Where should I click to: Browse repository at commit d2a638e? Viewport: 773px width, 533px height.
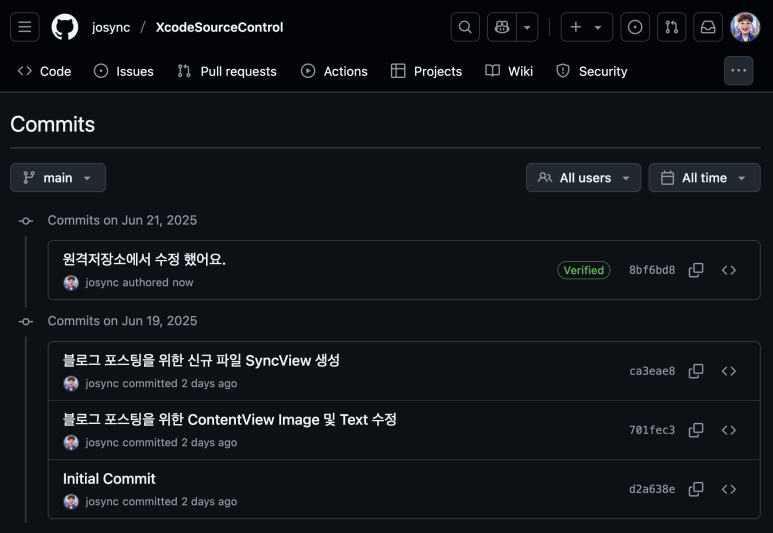tap(729, 489)
